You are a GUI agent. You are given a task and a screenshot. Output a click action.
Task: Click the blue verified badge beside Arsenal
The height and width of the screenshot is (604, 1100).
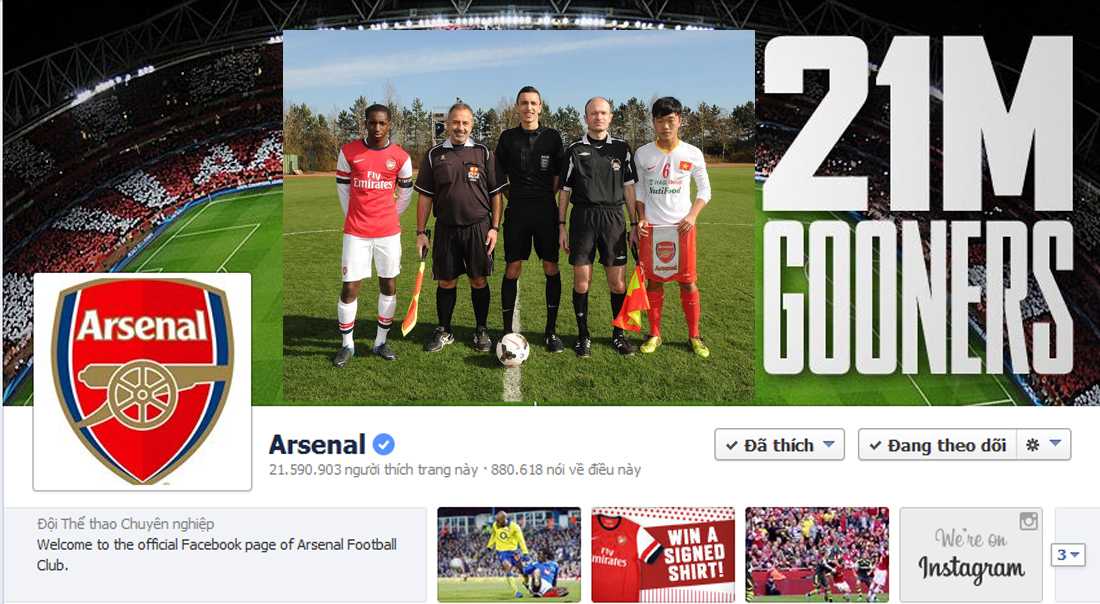tap(383, 444)
